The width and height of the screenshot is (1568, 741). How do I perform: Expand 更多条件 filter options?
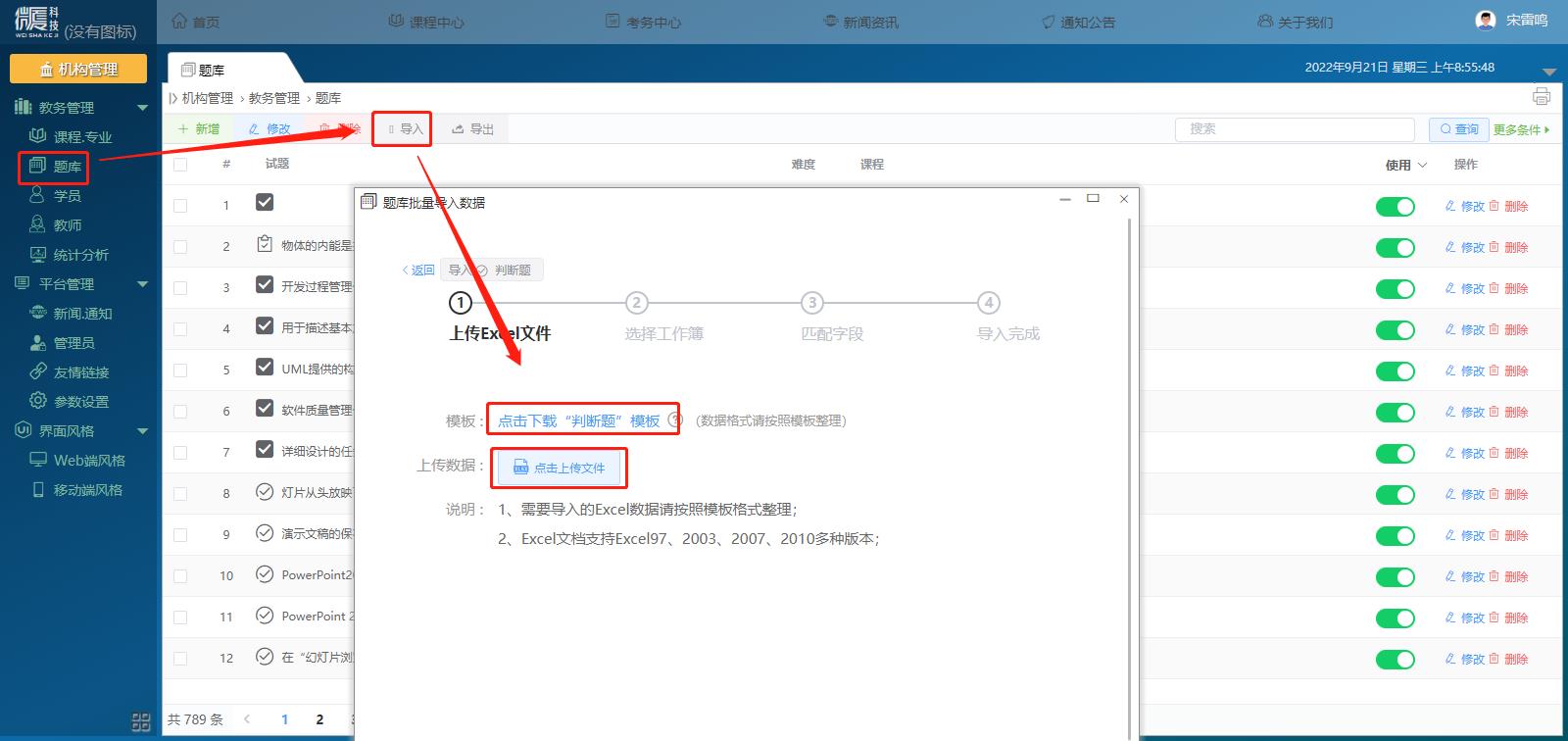(1521, 129)
